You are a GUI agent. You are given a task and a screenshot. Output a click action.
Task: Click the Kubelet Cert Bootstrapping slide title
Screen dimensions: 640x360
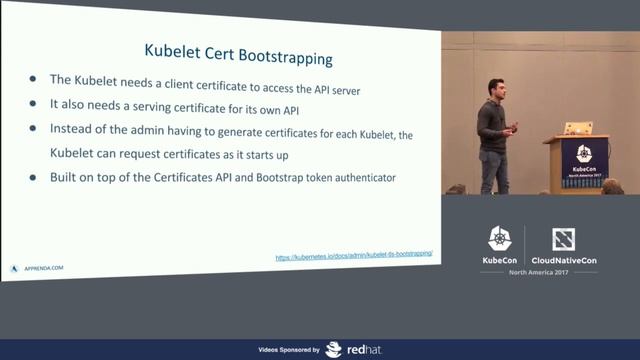point(238,55)
